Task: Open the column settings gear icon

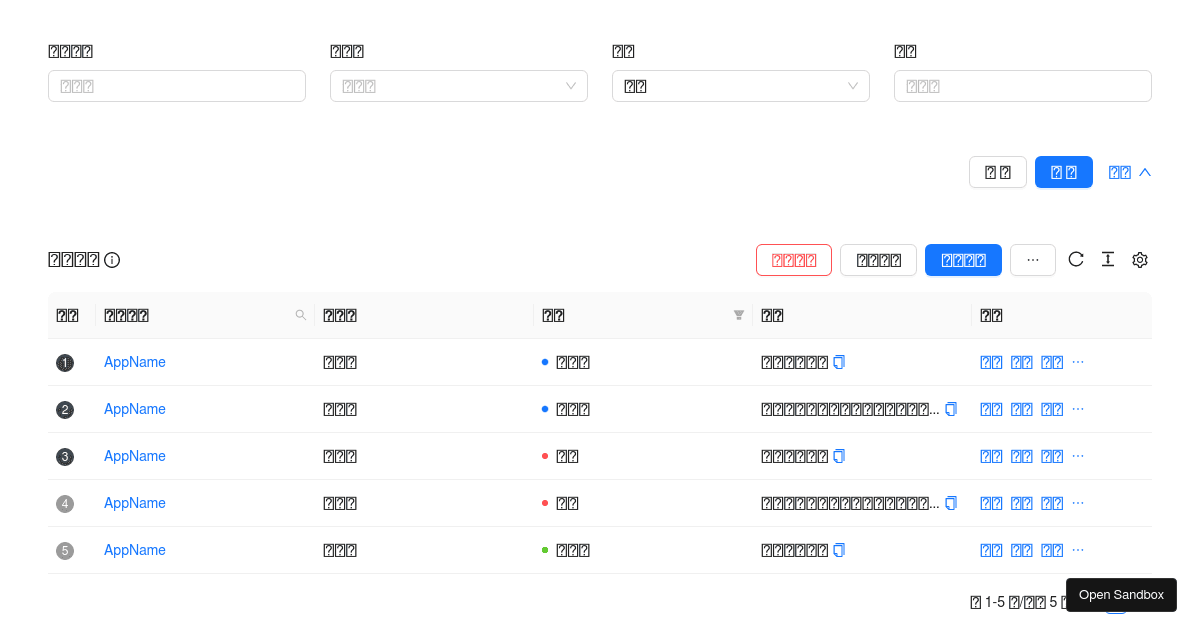Action: coord(1140,259)
